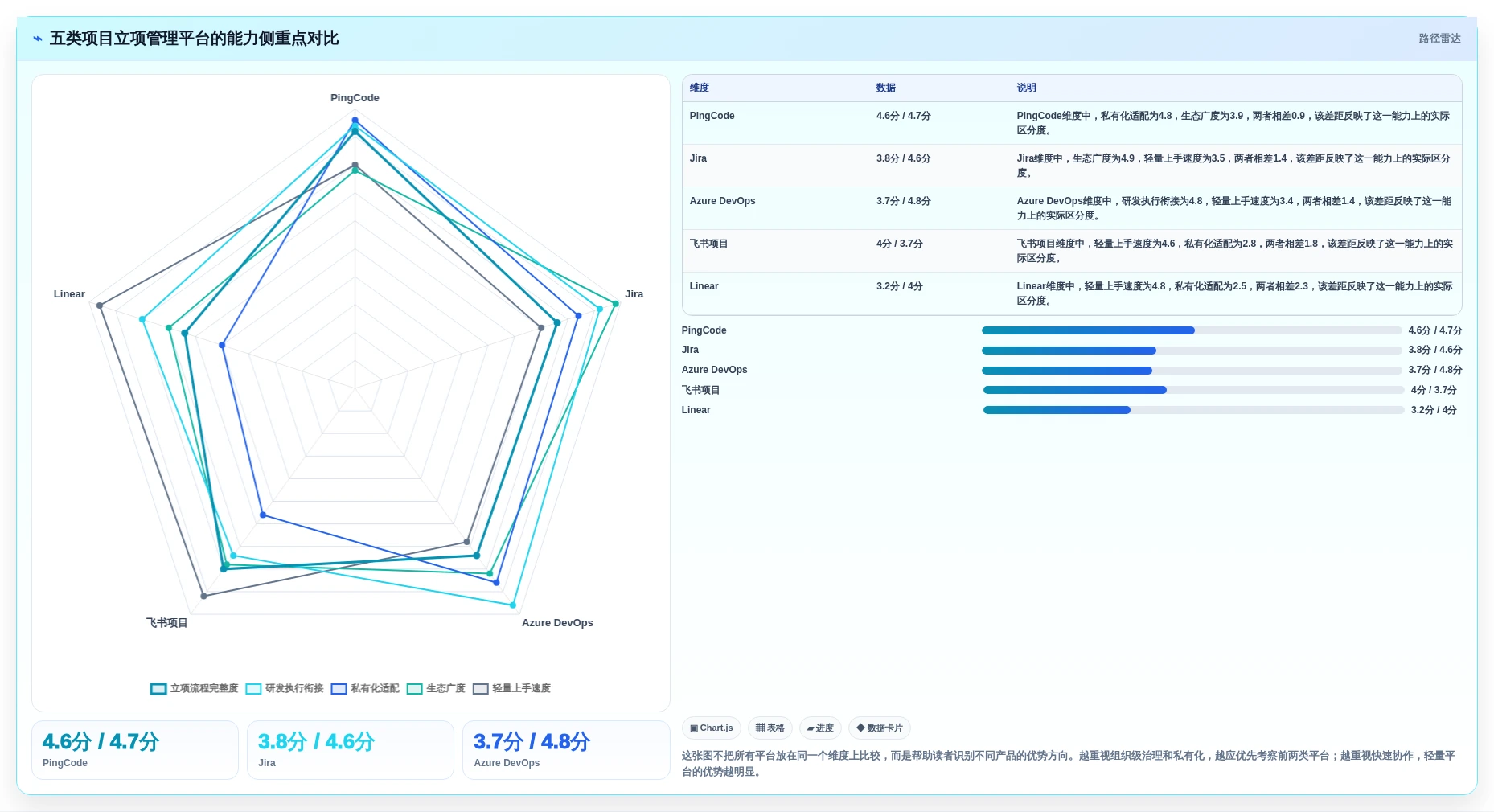This screenshot has height=812, width=1494.
Task: Select the Linear table row name
Action: 704,286
